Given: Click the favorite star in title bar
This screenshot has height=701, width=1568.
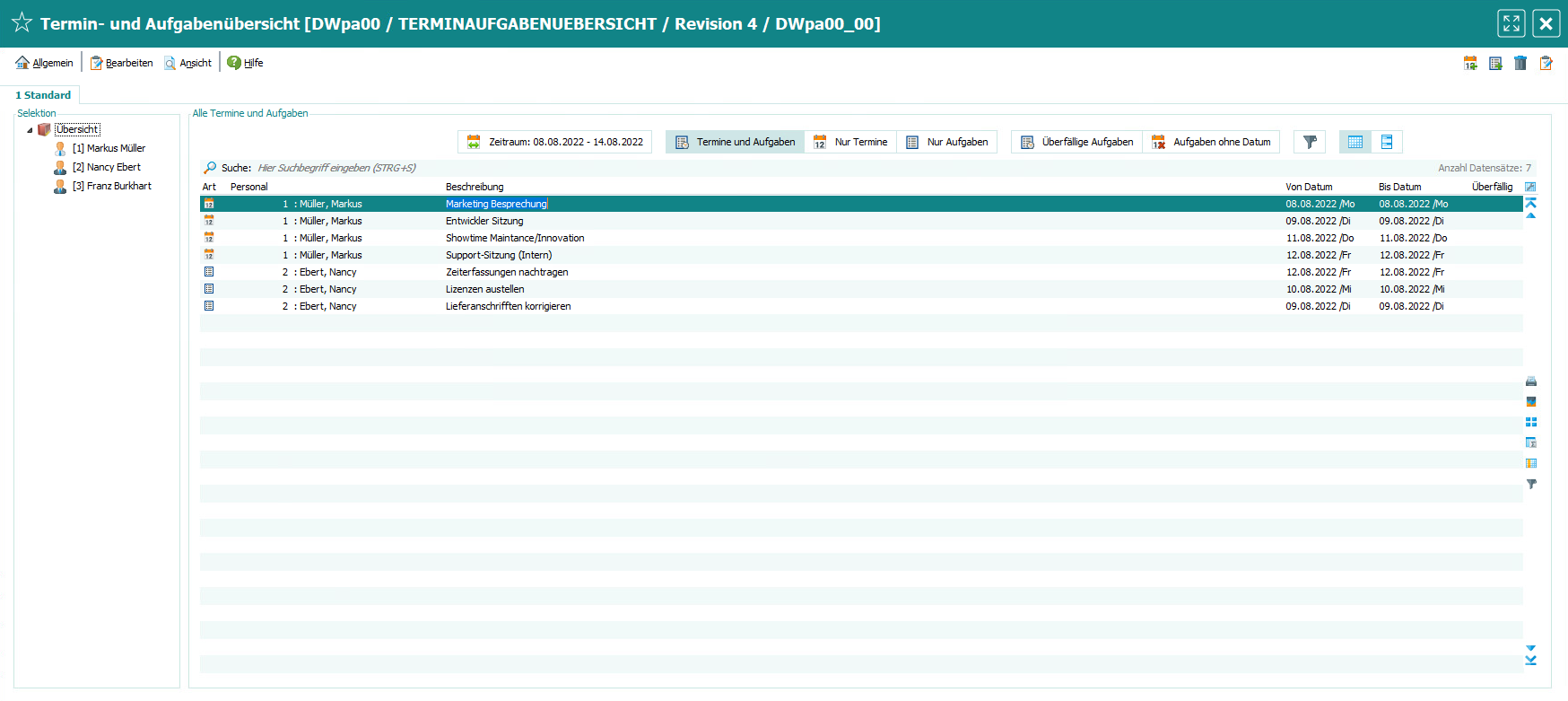Looking at the screenshot, I should (x=22, y=23).
